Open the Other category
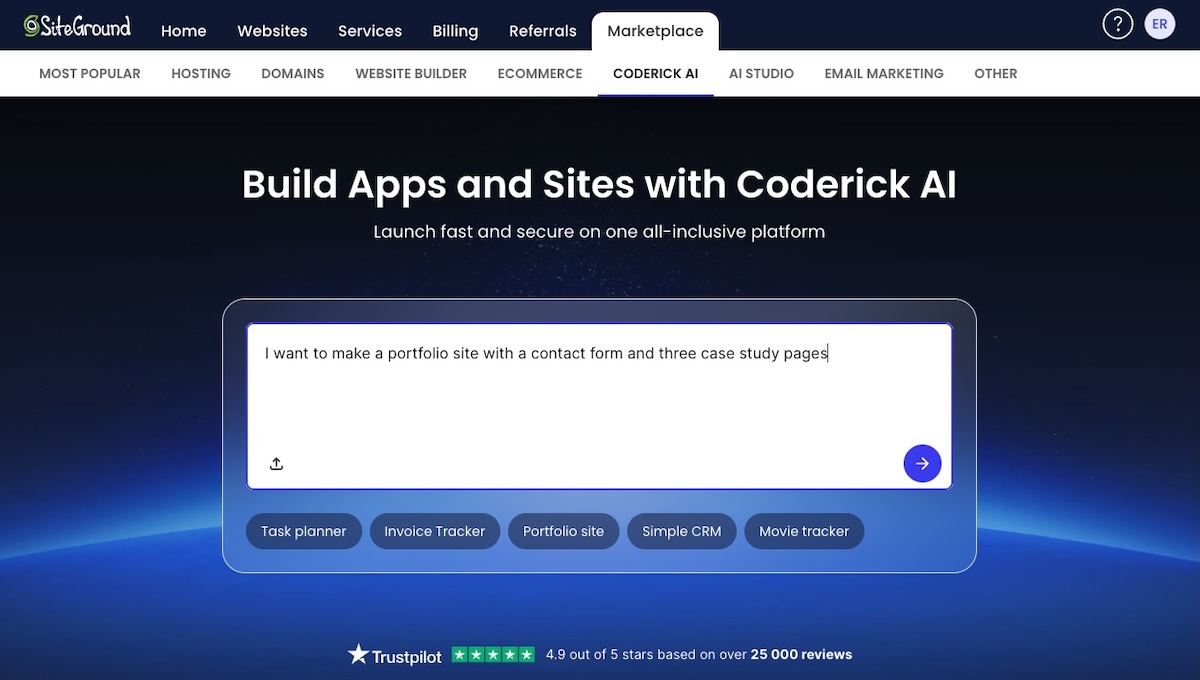This screenshot has height=680, width=1200. (996, 73)
